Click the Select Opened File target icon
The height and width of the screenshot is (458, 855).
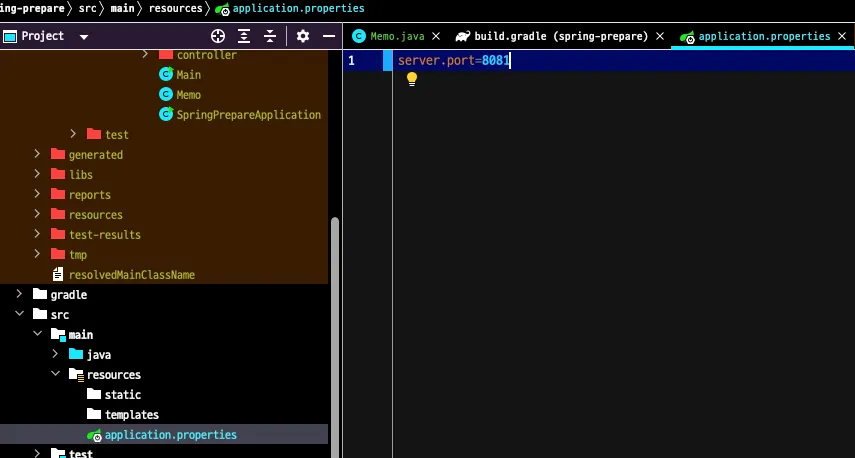tap(218, 36)
